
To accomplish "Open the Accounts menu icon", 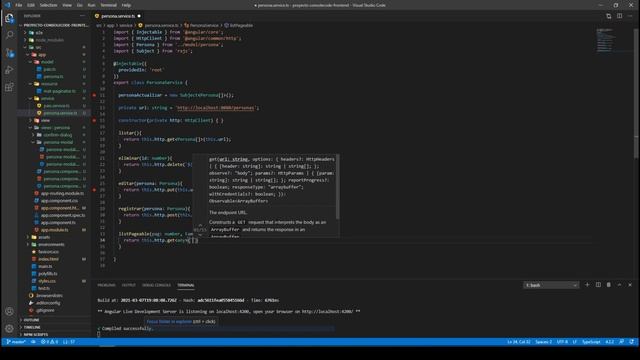I will (9, 311).
